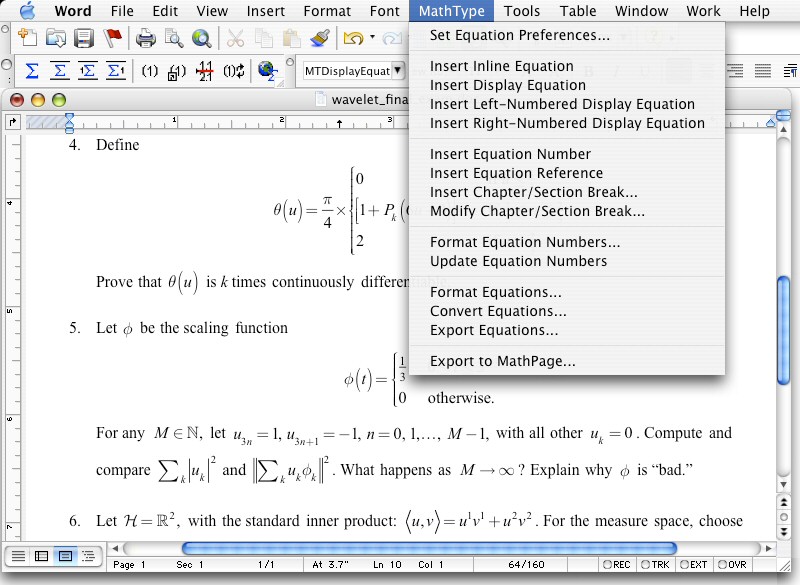Click the Web Page Preview globe-magnifier icon
The image size is (800, 585).
(x=202, y=38)
